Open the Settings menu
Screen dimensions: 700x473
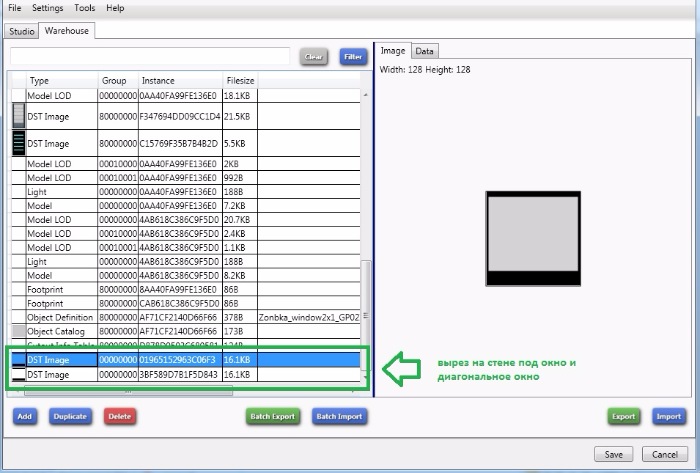click(x=47, y=8)
